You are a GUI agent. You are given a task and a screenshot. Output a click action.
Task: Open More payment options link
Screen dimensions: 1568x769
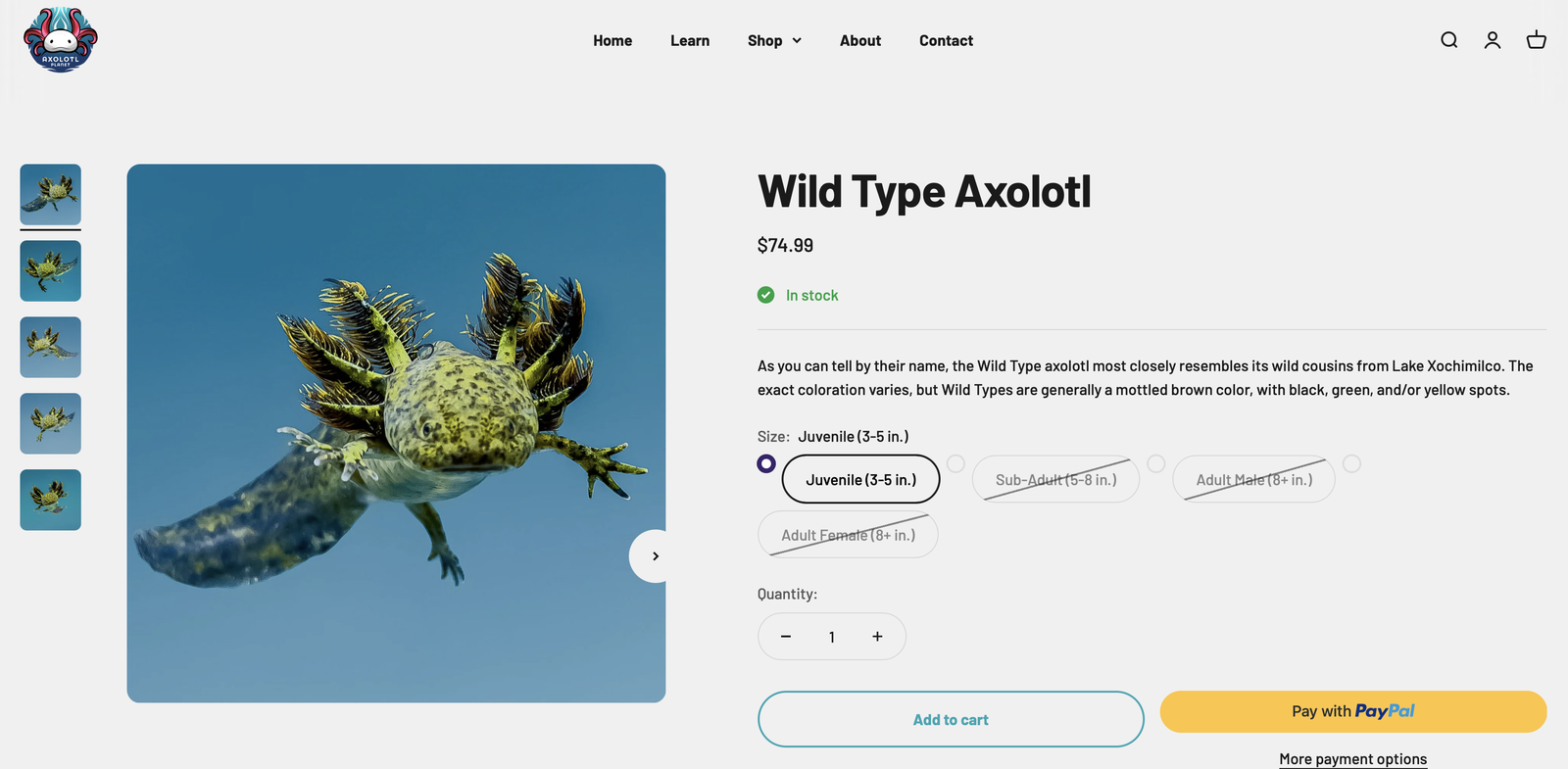click(1352, 759)
